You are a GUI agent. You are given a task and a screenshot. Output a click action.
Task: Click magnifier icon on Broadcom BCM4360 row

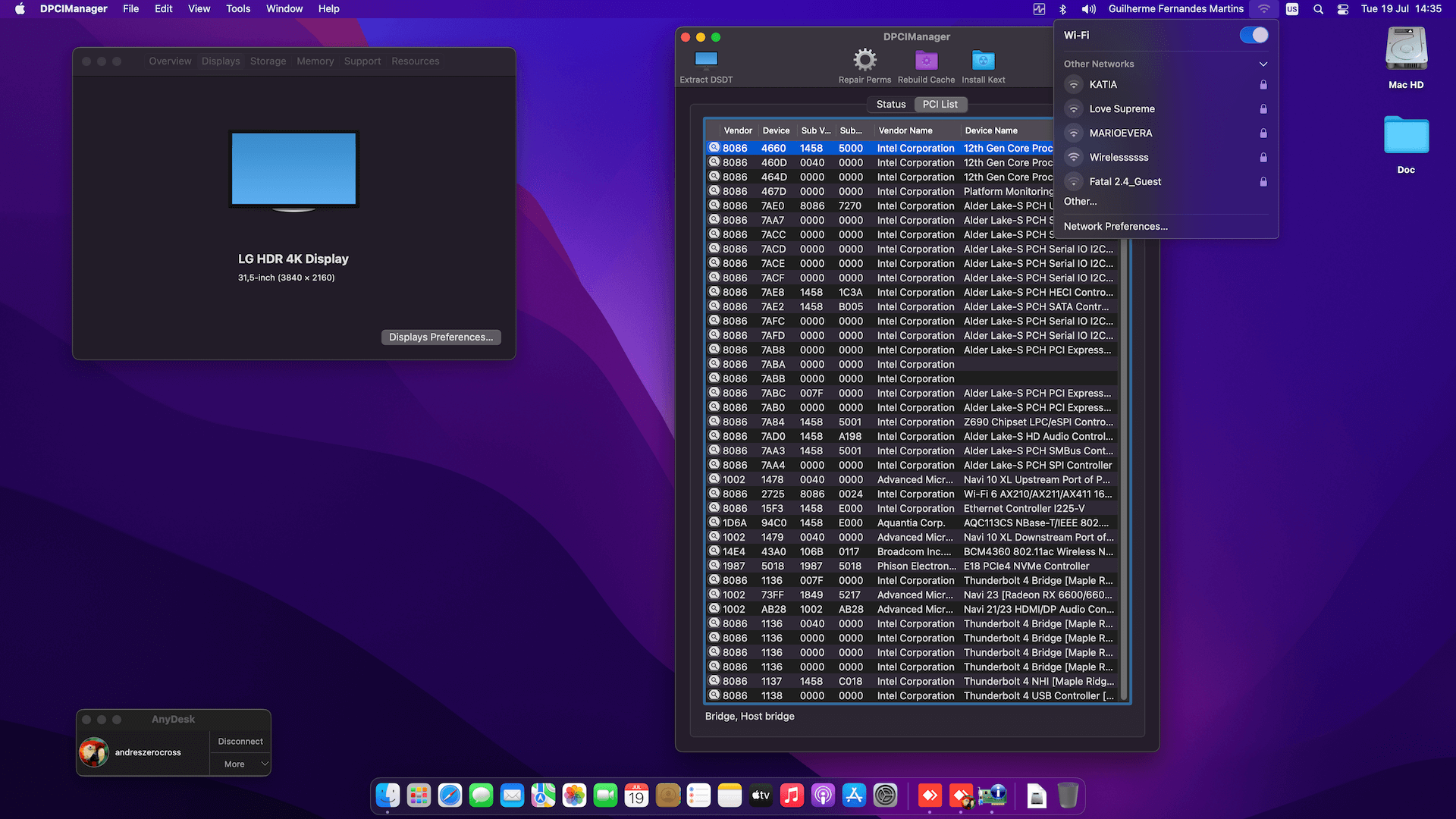click(714, 551)
